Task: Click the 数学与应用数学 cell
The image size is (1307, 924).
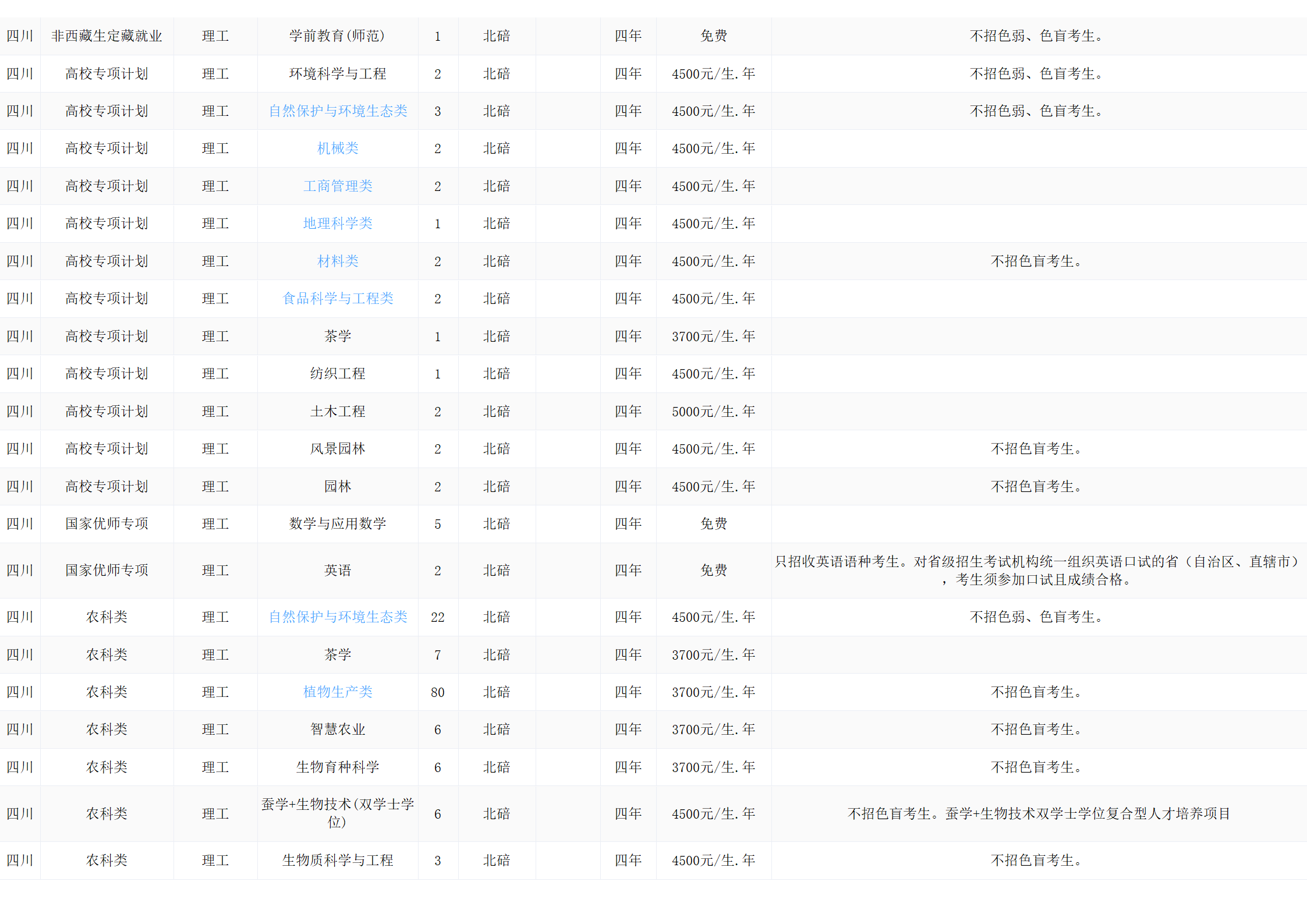Action: (x=338, y=524)
